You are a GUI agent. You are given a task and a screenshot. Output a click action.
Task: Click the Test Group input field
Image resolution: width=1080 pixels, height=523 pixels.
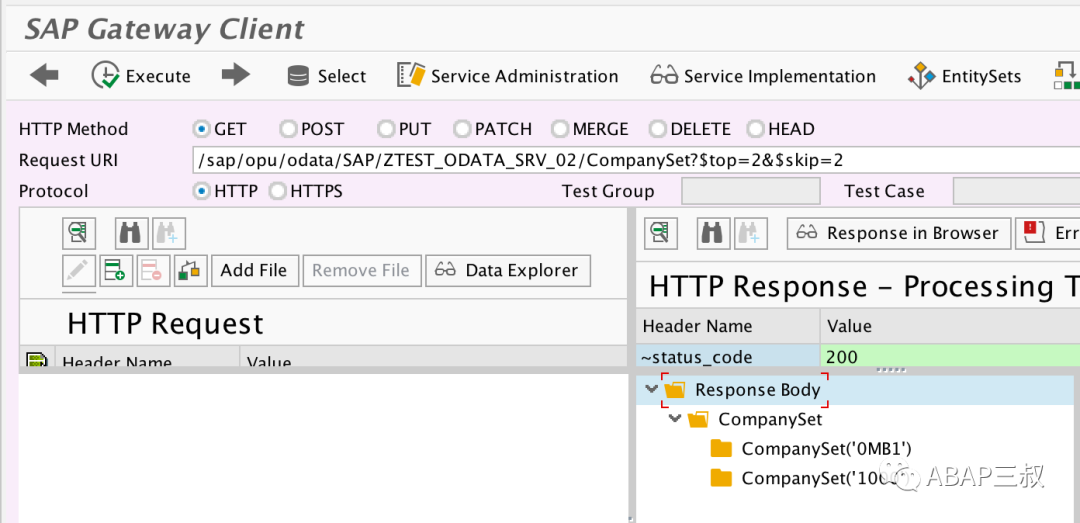coord(751,191)
